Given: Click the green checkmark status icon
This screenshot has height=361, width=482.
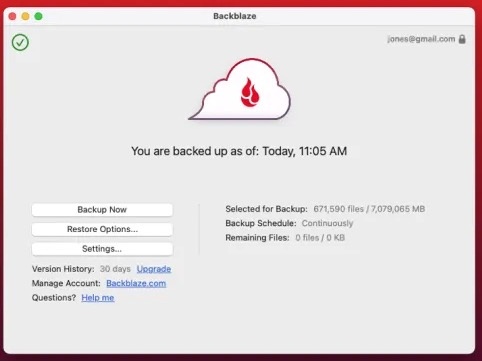Looking at the screenshot, I should [x=20, y=42].
